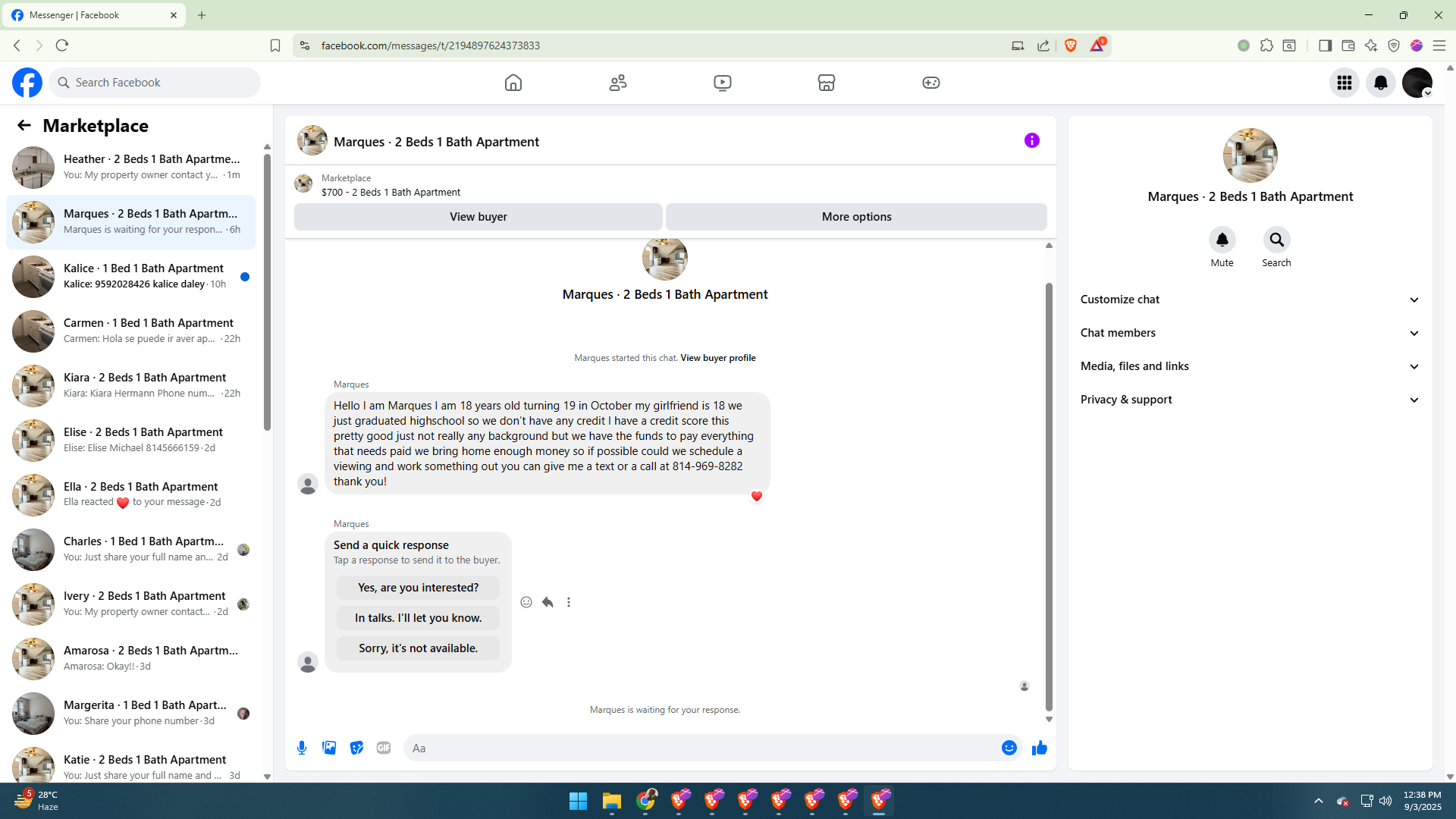Image resolution: width=1456 pixels, height=819 pixels.
Task: Open the Margerita 1 Bed conversation
Action: [x=130, y=714]
